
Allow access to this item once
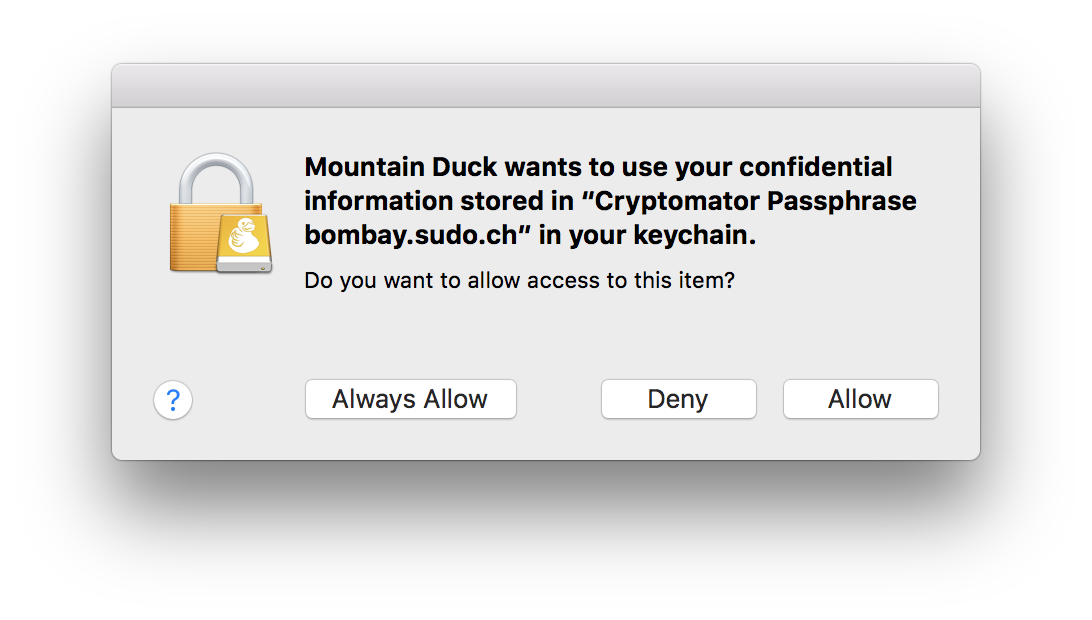(861, 399)
